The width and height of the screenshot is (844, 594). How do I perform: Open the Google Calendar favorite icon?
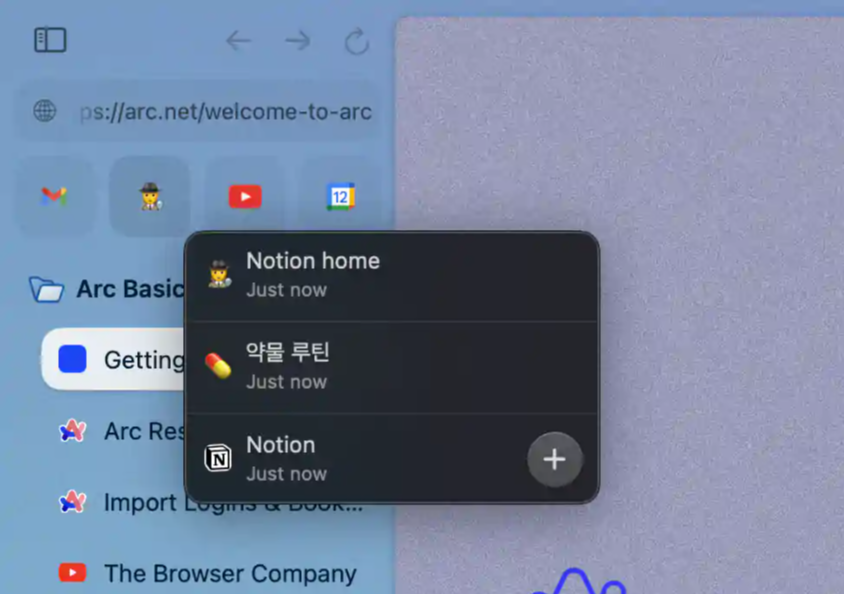[x=339, y=196]
